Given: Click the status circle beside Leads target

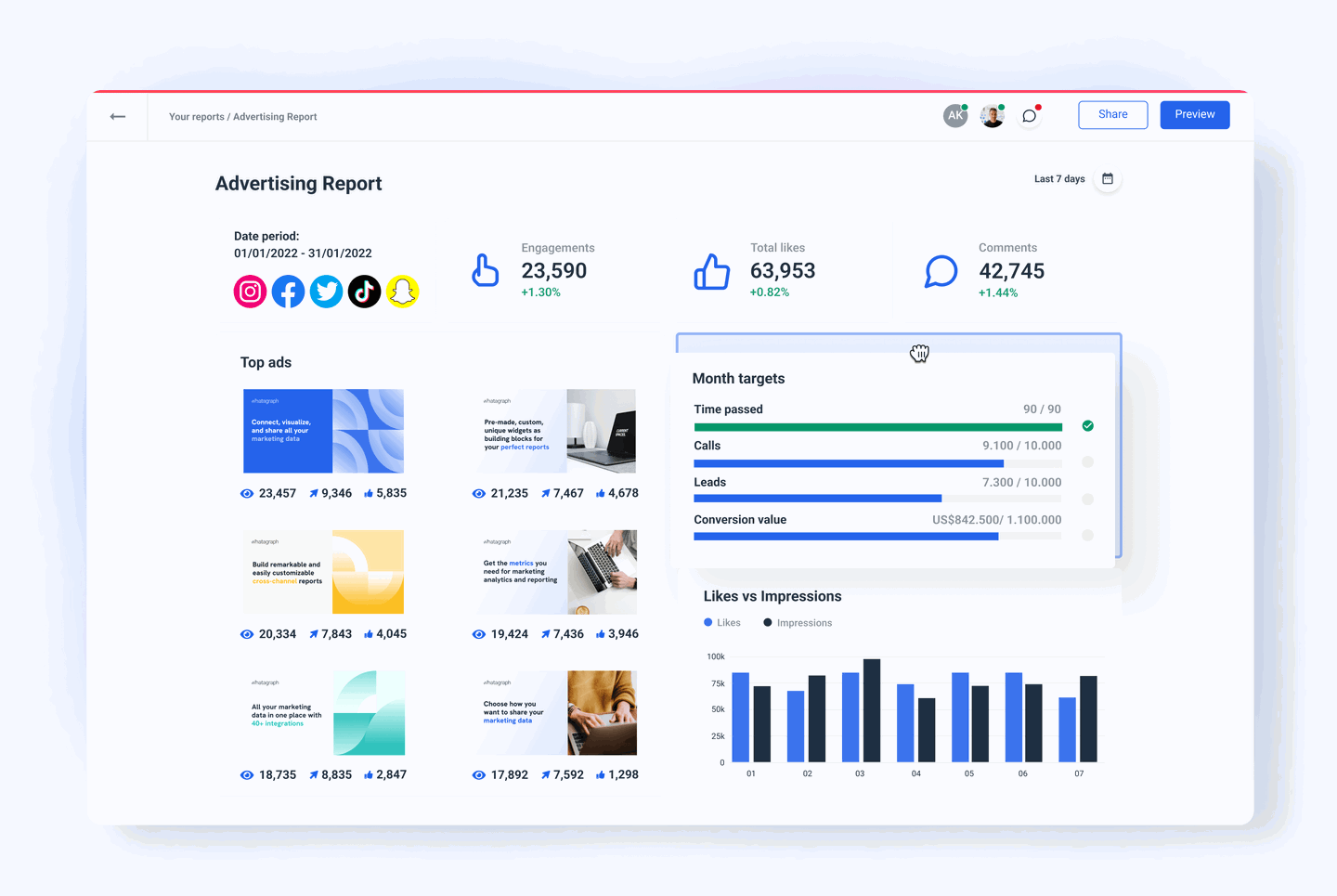Looking at the screenshot, I should (x=1087, y=499).
